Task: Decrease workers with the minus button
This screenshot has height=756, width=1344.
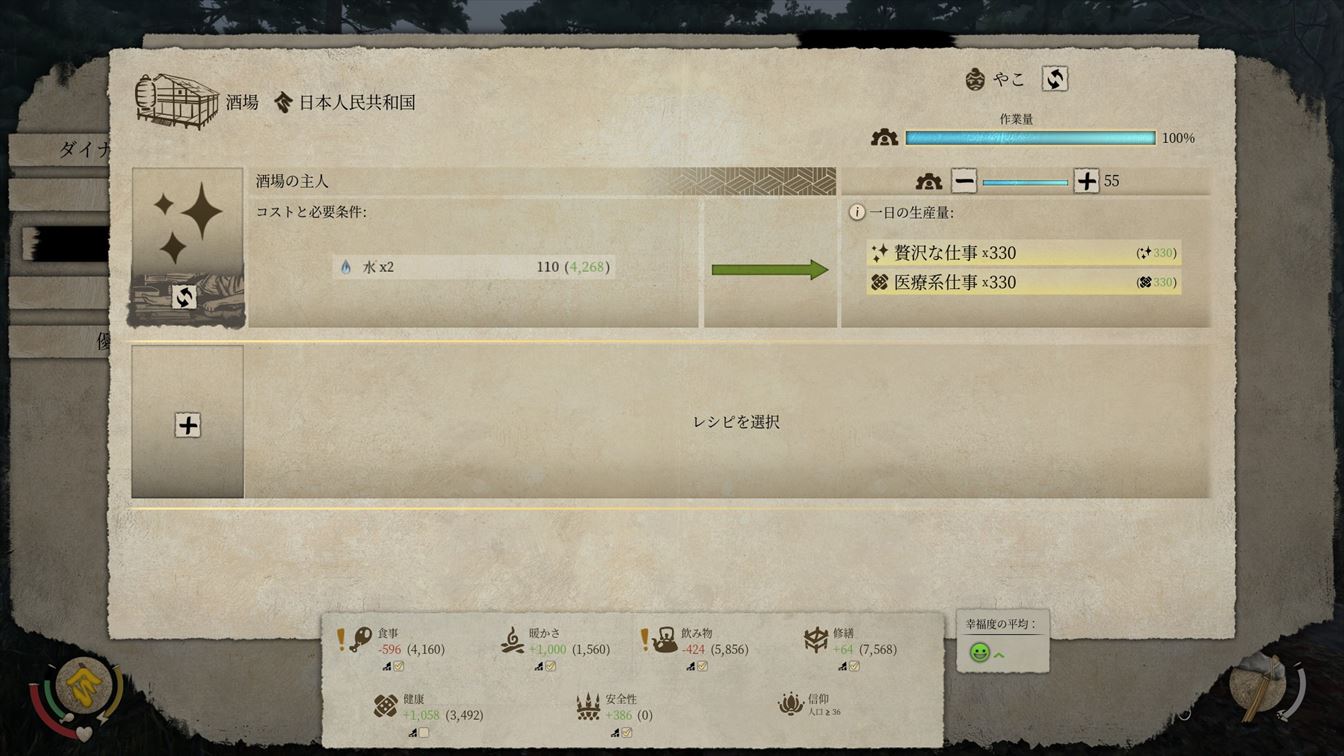Action: pos(964,181)
